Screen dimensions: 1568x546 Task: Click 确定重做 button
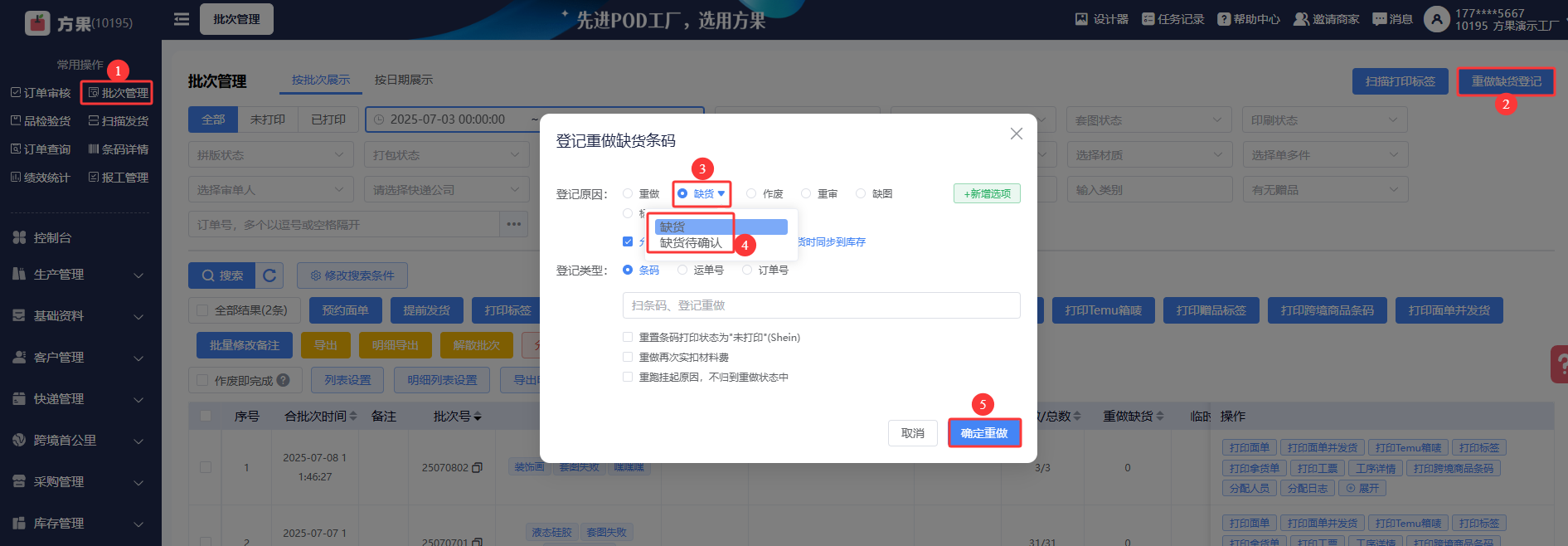click(x=984, y=433)
